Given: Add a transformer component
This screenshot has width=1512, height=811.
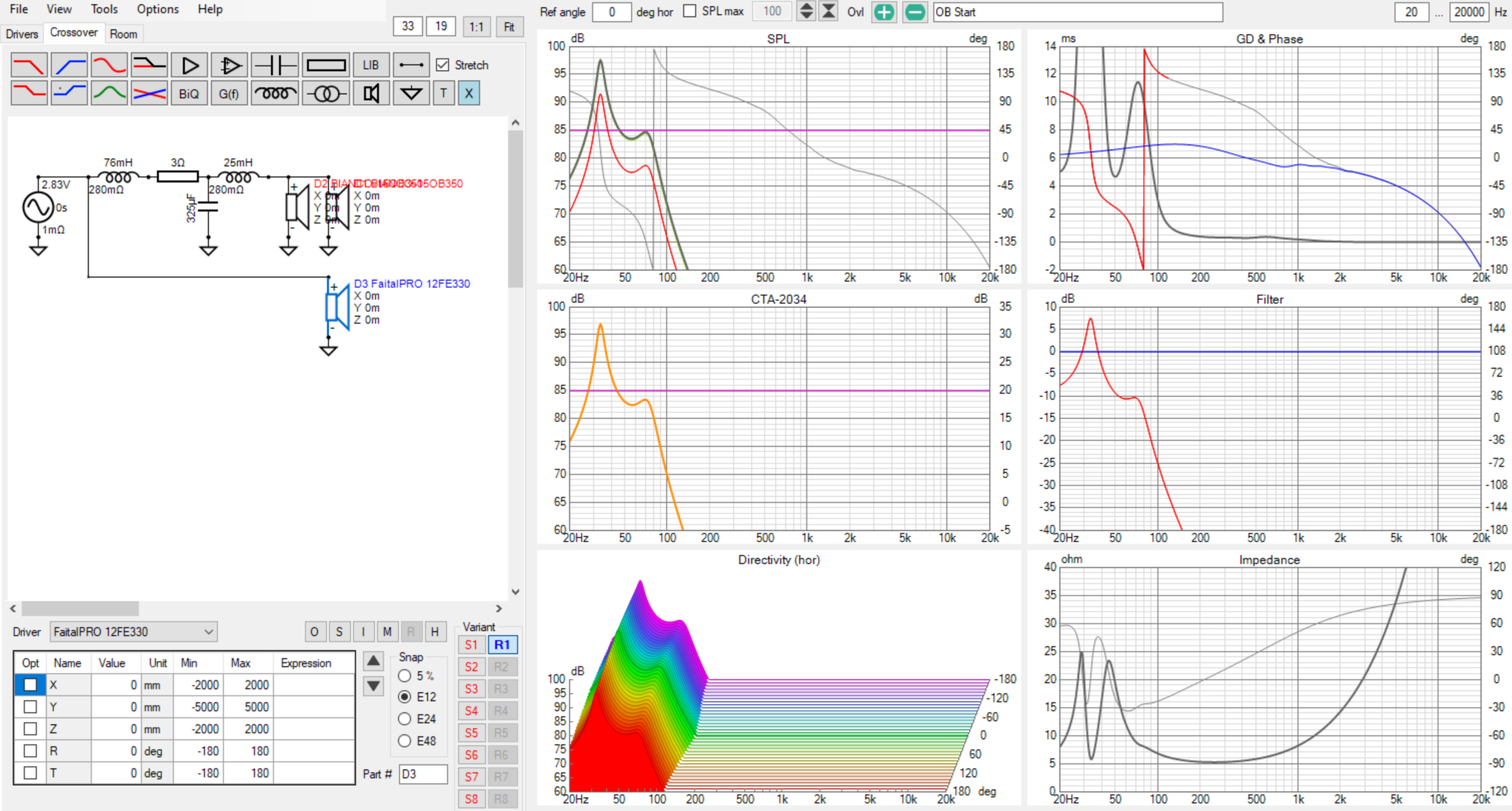Looking at the screenshot, I should point(326,93).
